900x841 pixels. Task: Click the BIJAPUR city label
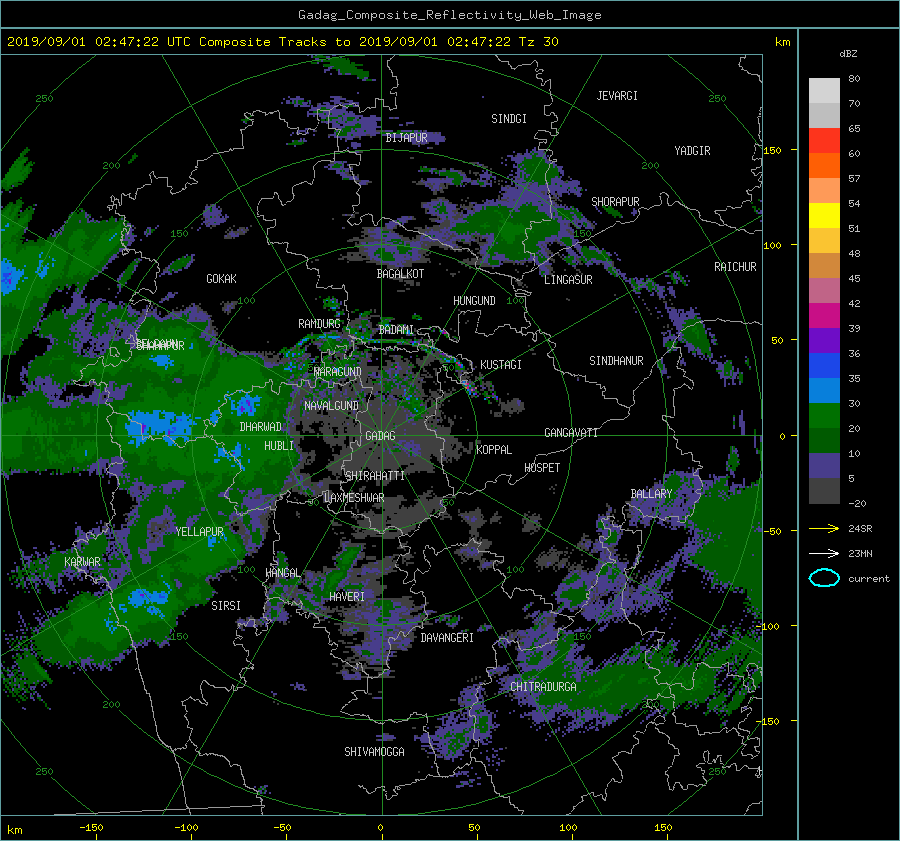(406, 138)
